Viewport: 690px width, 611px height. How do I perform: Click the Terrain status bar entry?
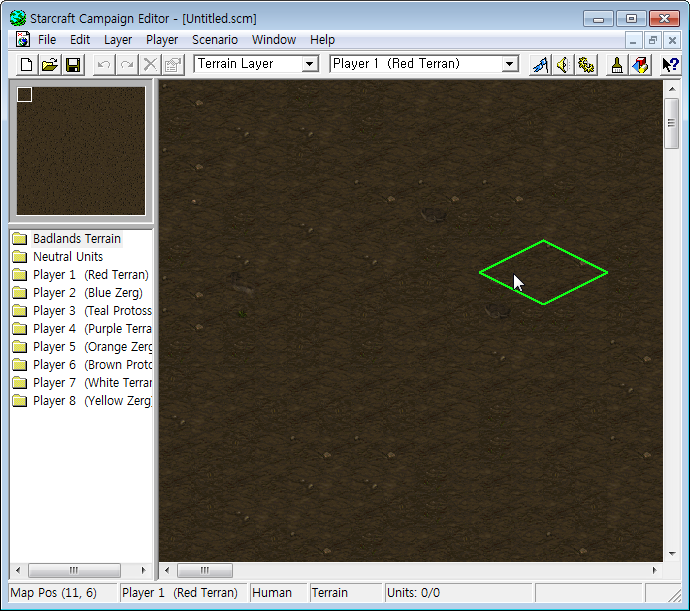[330, 593]
